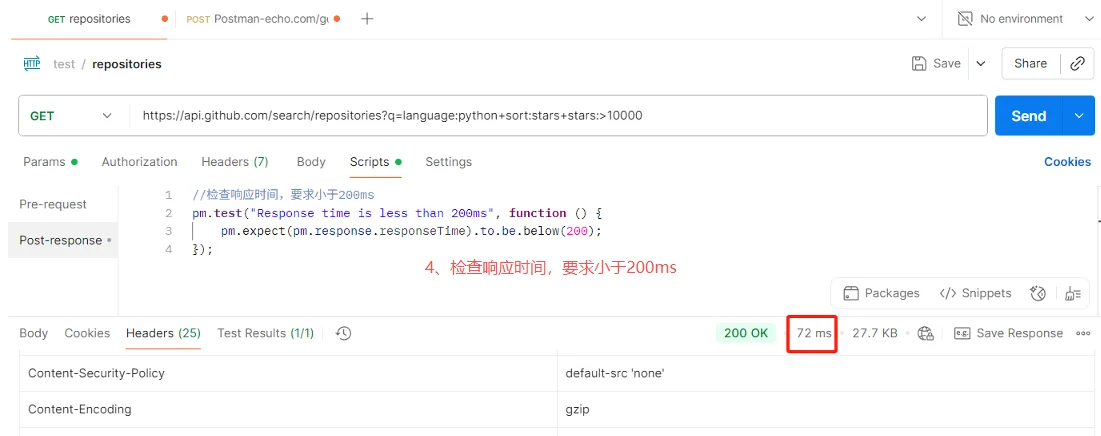Open the Test Results (1/1) tab
Screen dimensions: 1101x436
point(265,333)
